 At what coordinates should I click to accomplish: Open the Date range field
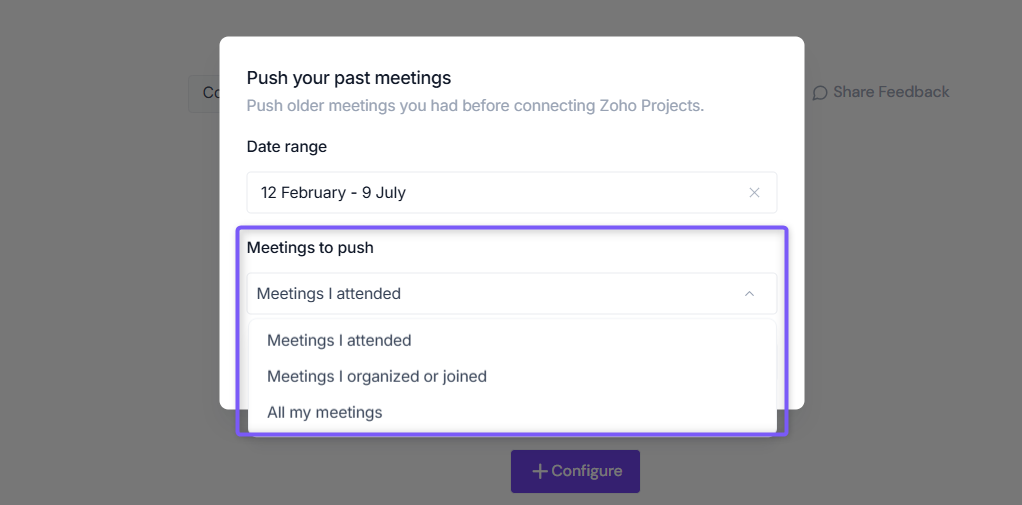pos(512,193)
